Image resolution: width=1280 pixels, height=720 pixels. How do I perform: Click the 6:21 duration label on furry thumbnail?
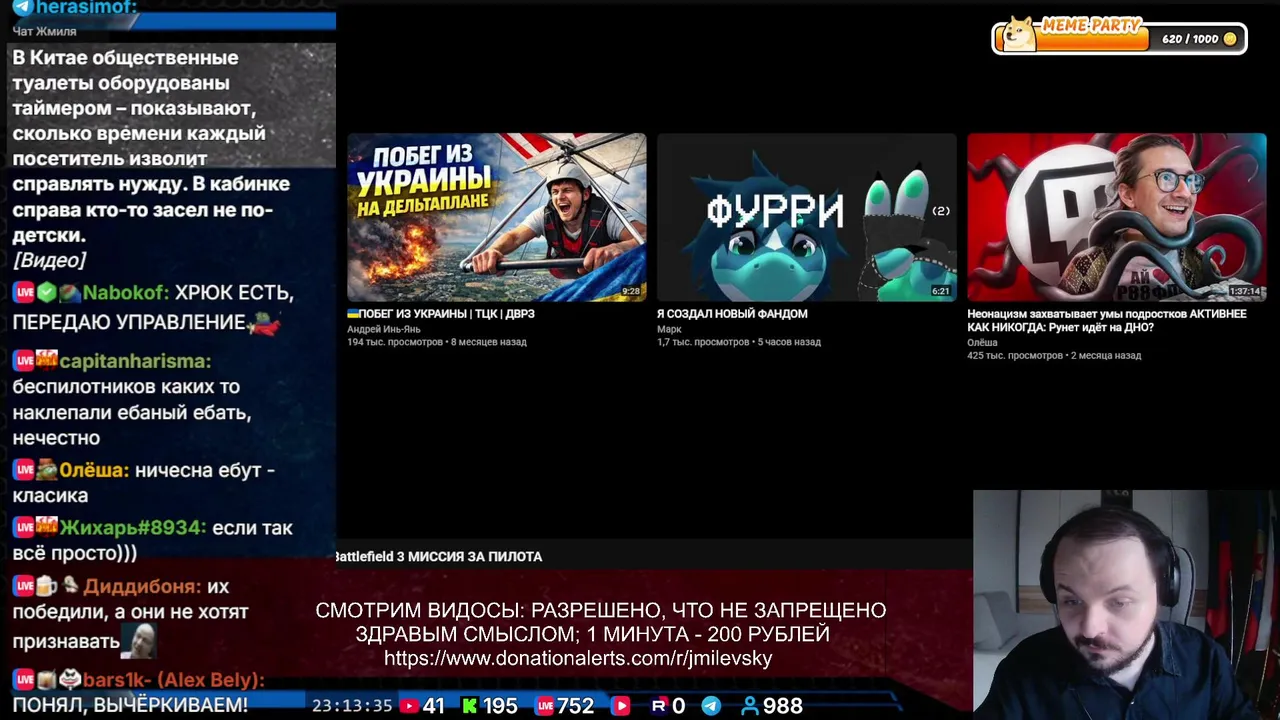(x=940, y=291)
